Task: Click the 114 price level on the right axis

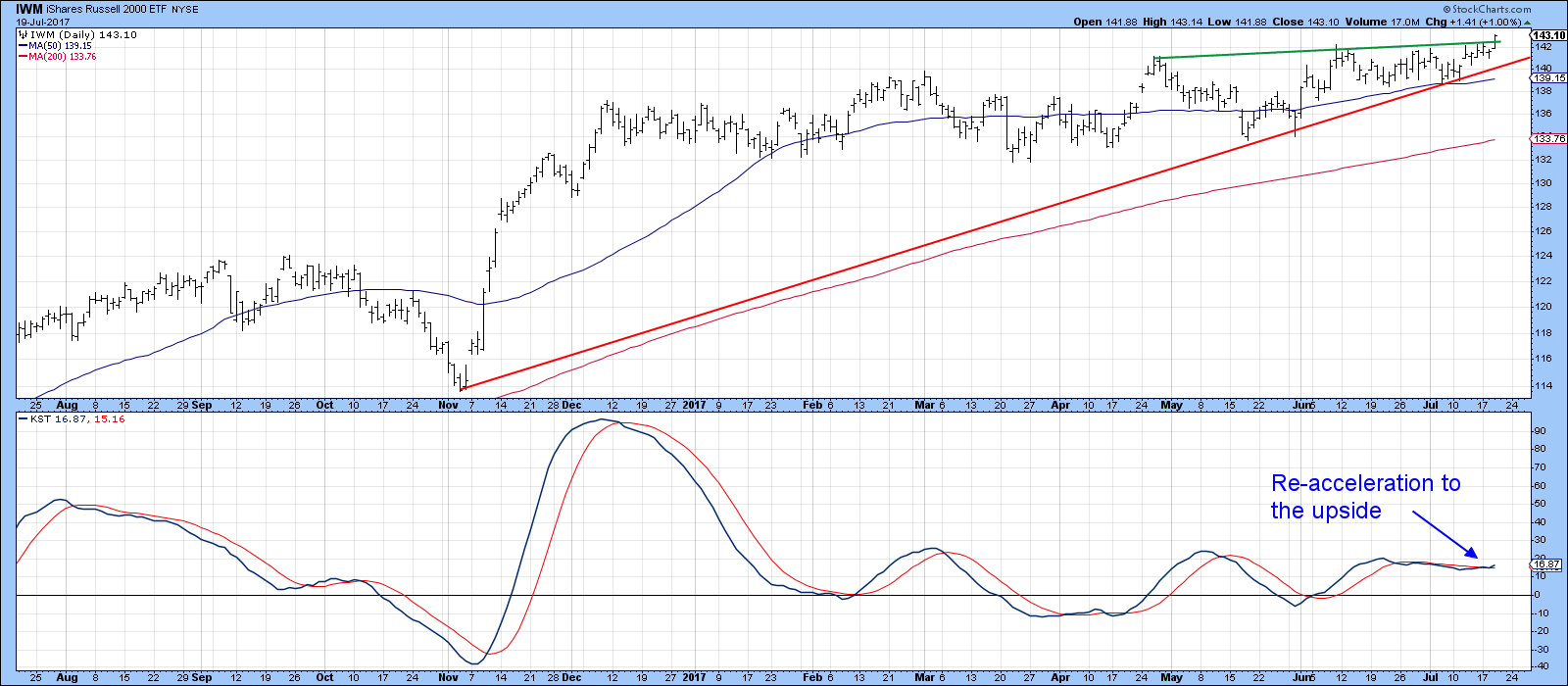Action: click(1543, 386)
